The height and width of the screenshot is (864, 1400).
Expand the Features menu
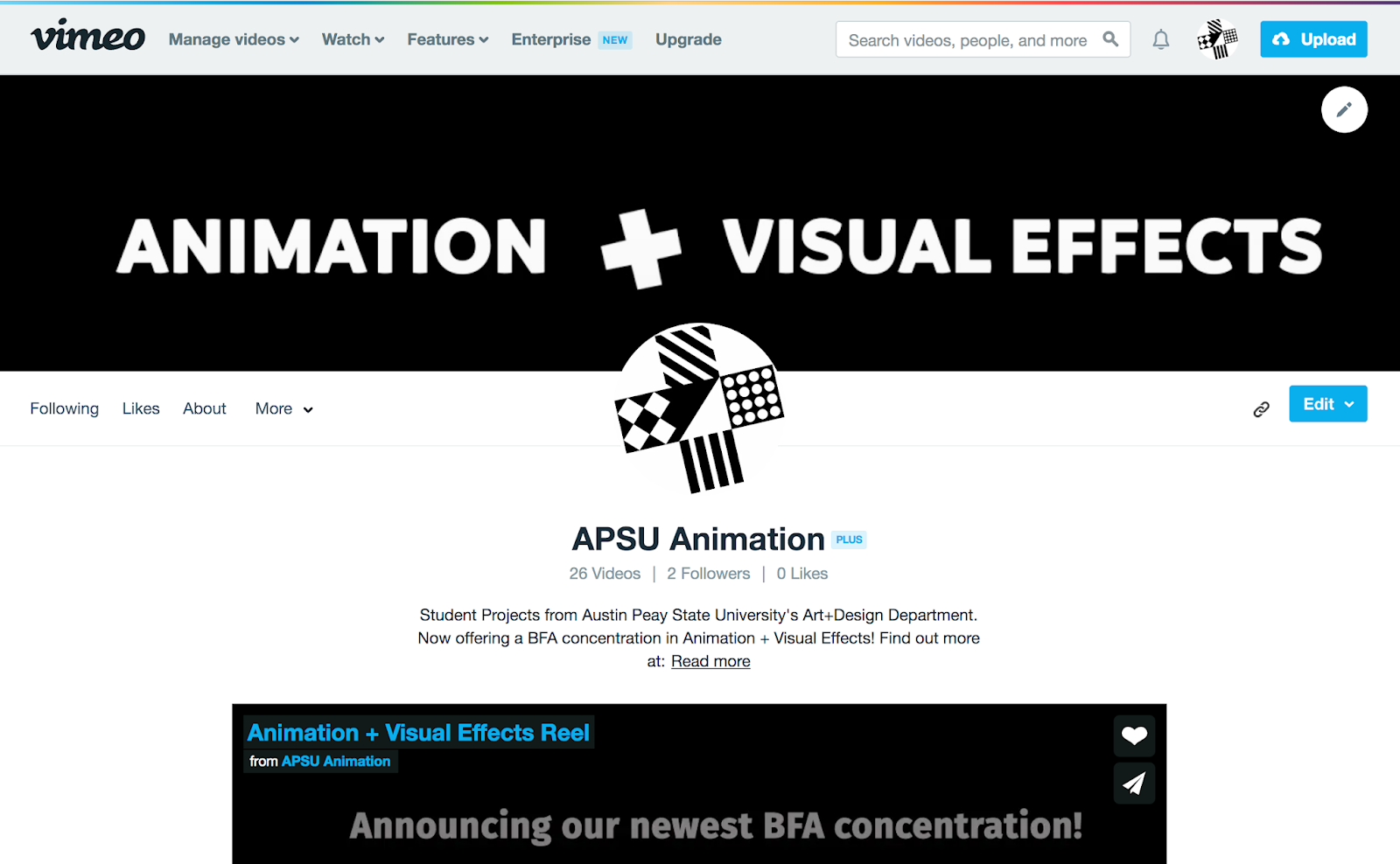click(x=448, y=39)
